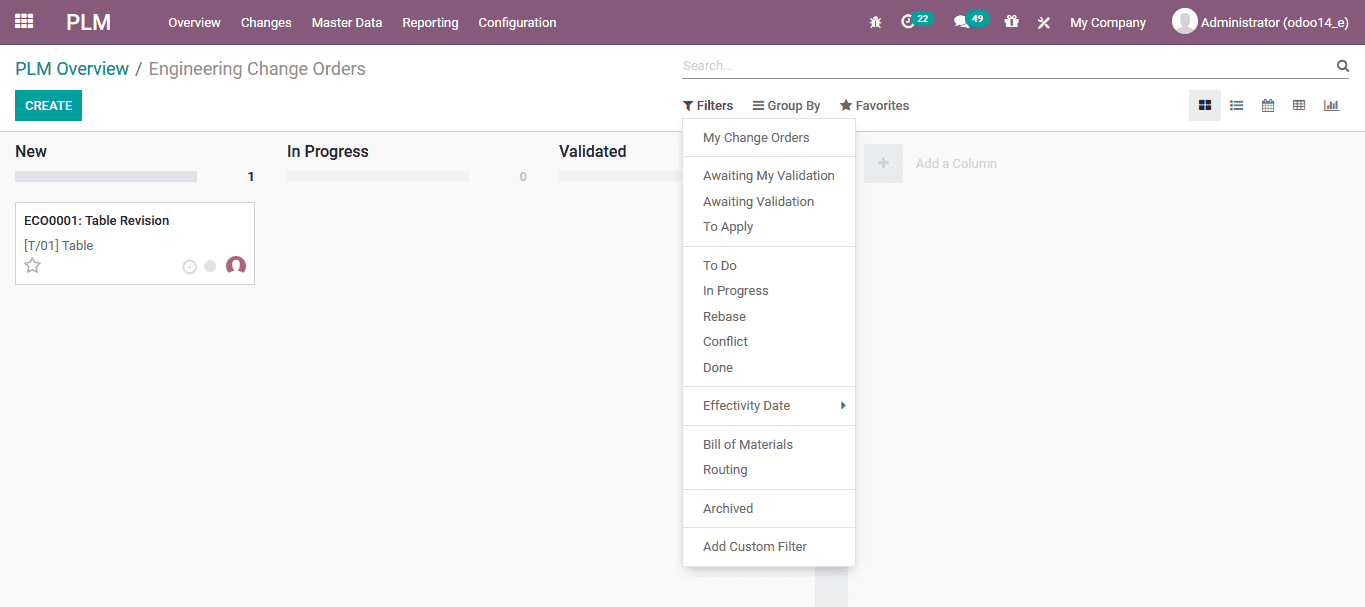This screenshot has height=607, width=1365.
Task: Click the grey kanban state dot on ECO0001
Action: pos(210,266)
